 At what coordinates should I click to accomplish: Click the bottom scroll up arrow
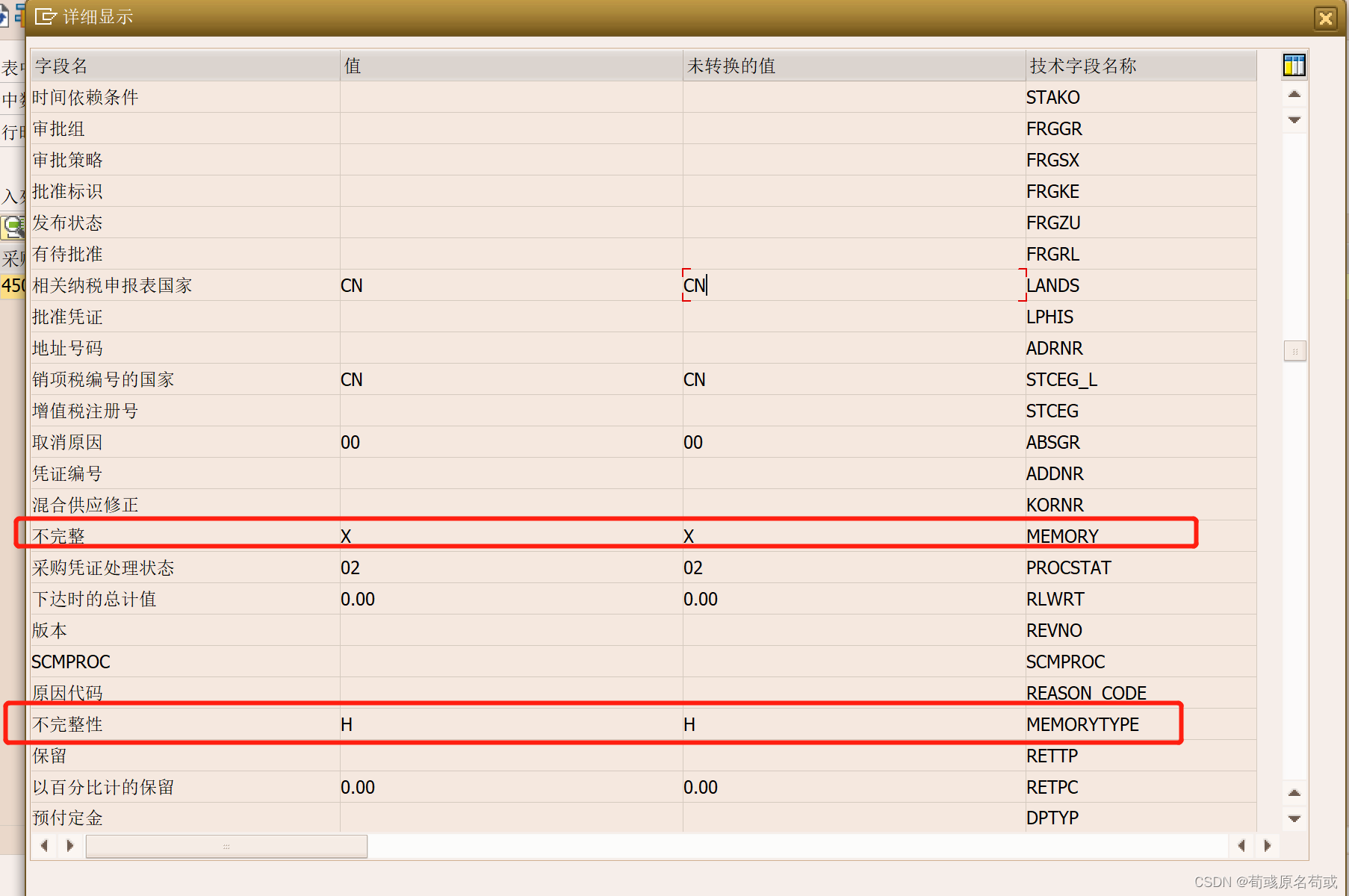click(1294, 793)
